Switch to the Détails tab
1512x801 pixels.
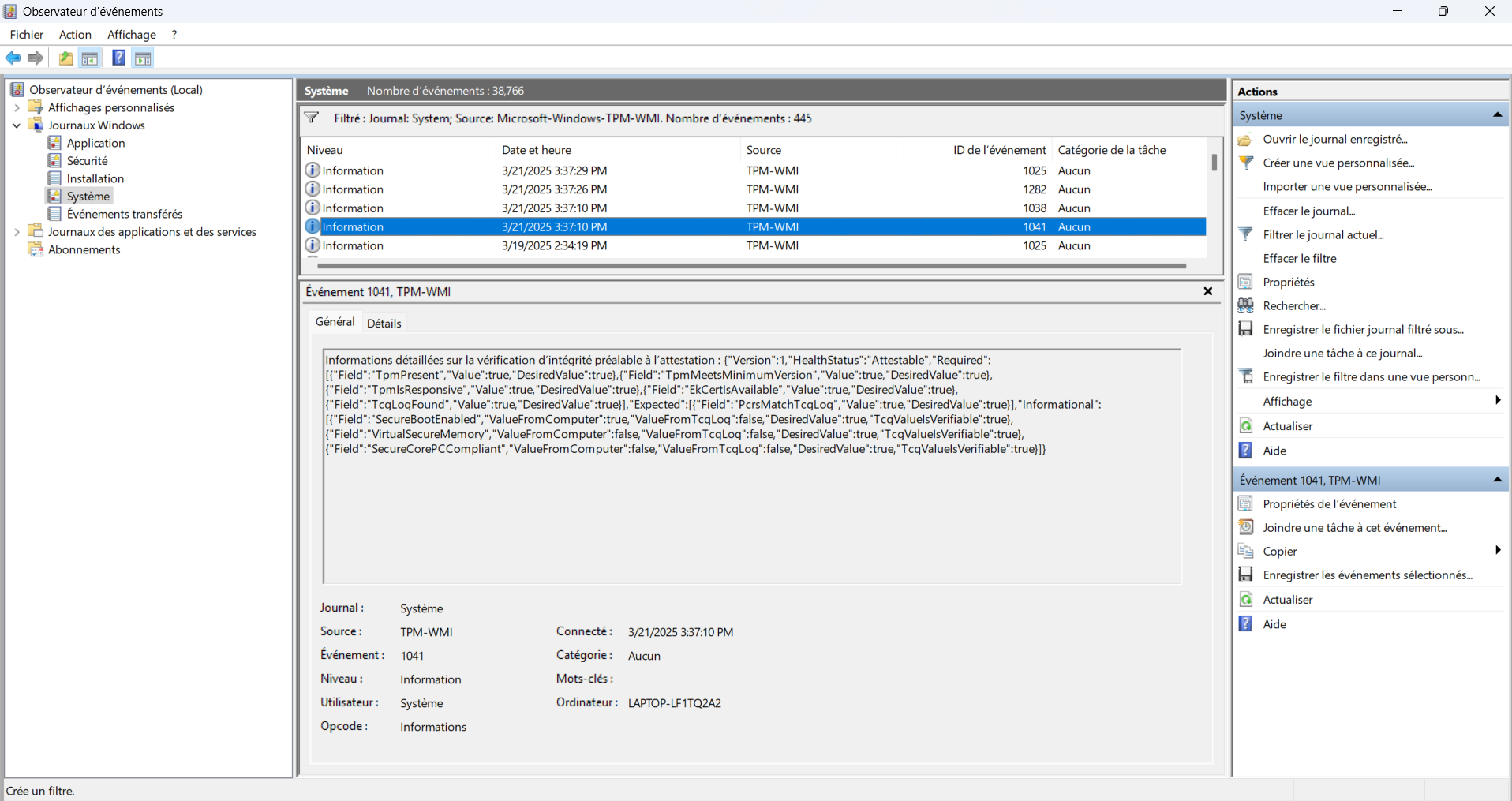click(384, 324)
